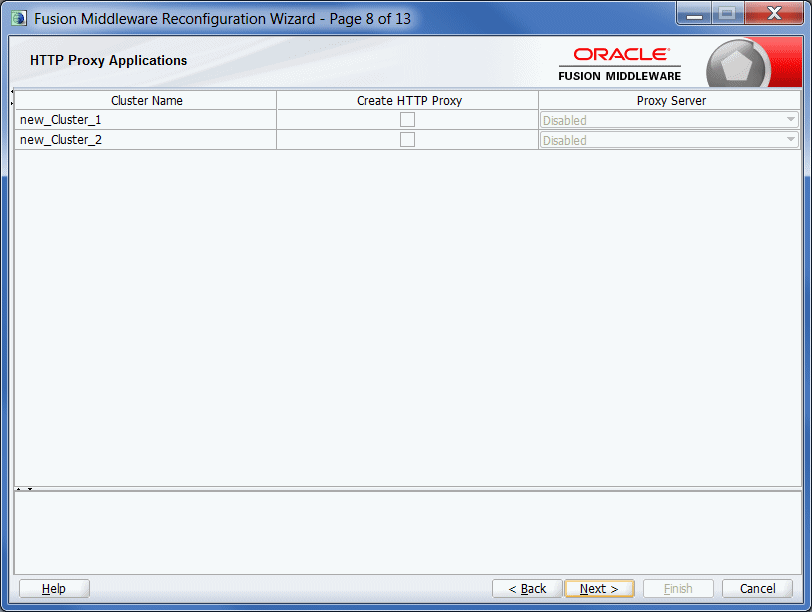Go to previous page with Back
This screenshot has width=812, height=612.
click(x=527, y=589)
